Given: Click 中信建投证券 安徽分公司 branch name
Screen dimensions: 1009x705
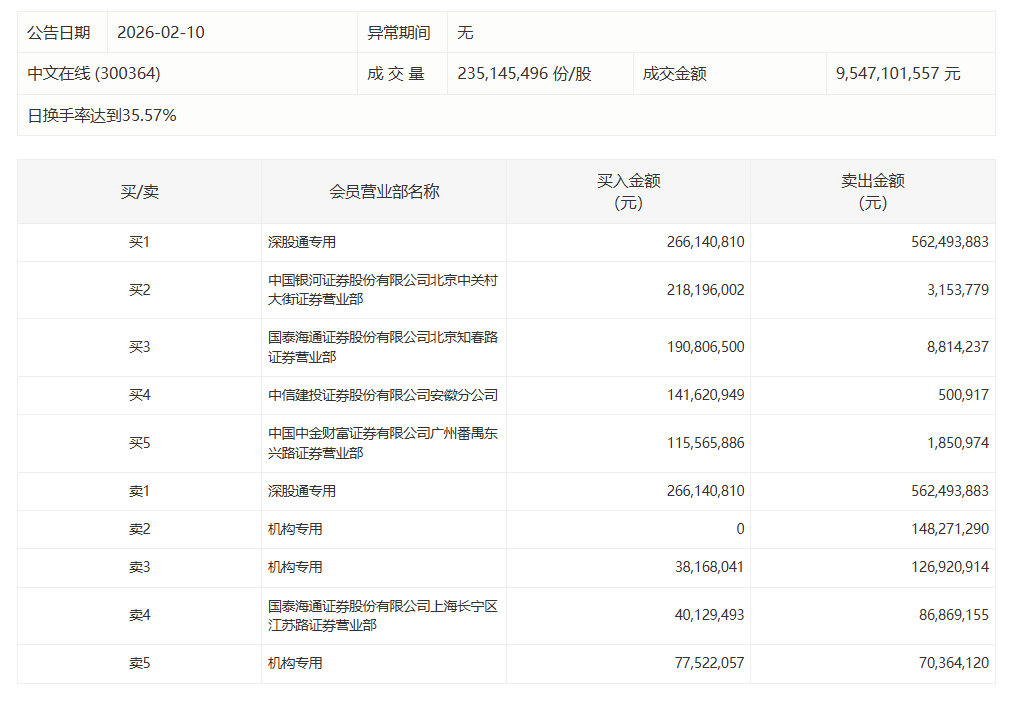Looking at the screenshot, I should [x=382, y=395].
